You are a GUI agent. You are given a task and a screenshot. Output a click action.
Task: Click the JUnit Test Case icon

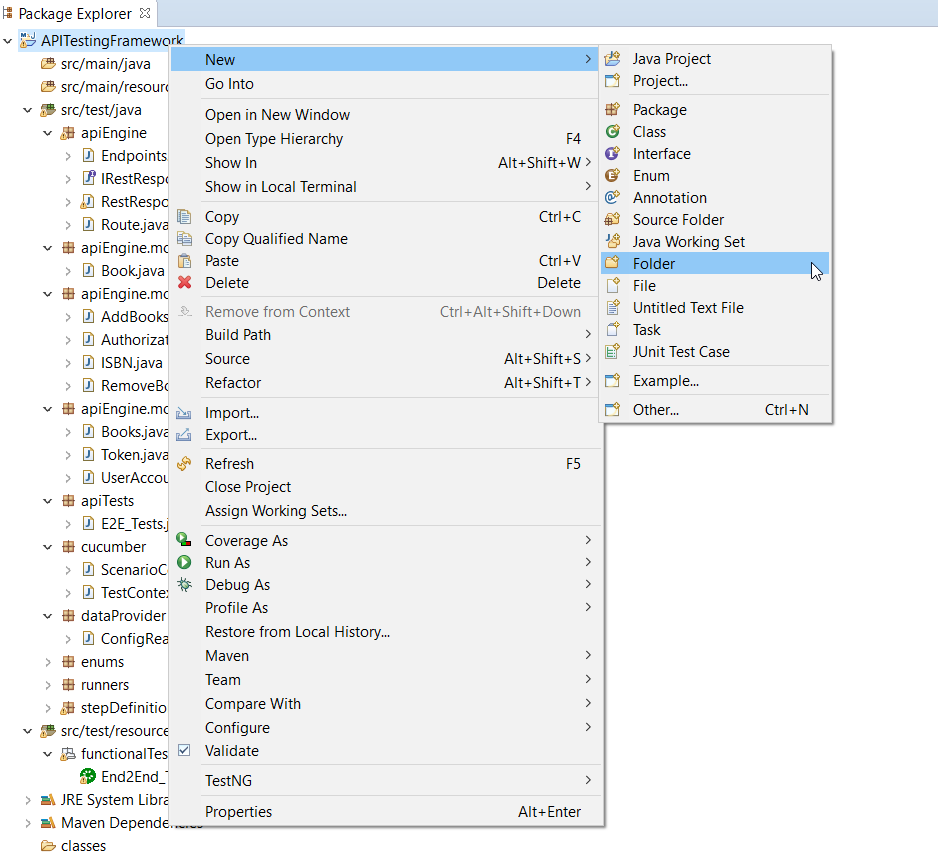click(x=611, y=351)
